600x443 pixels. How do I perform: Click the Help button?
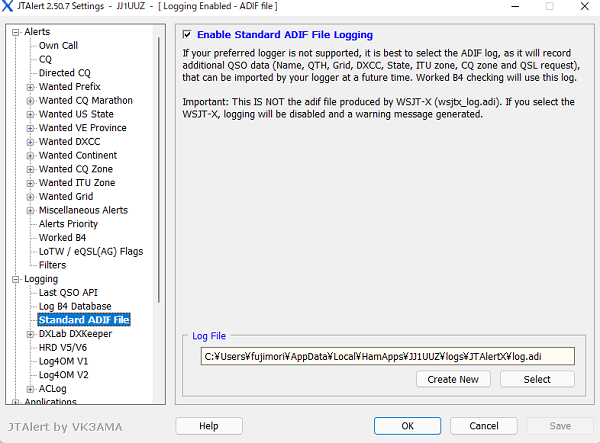point(208,426)
